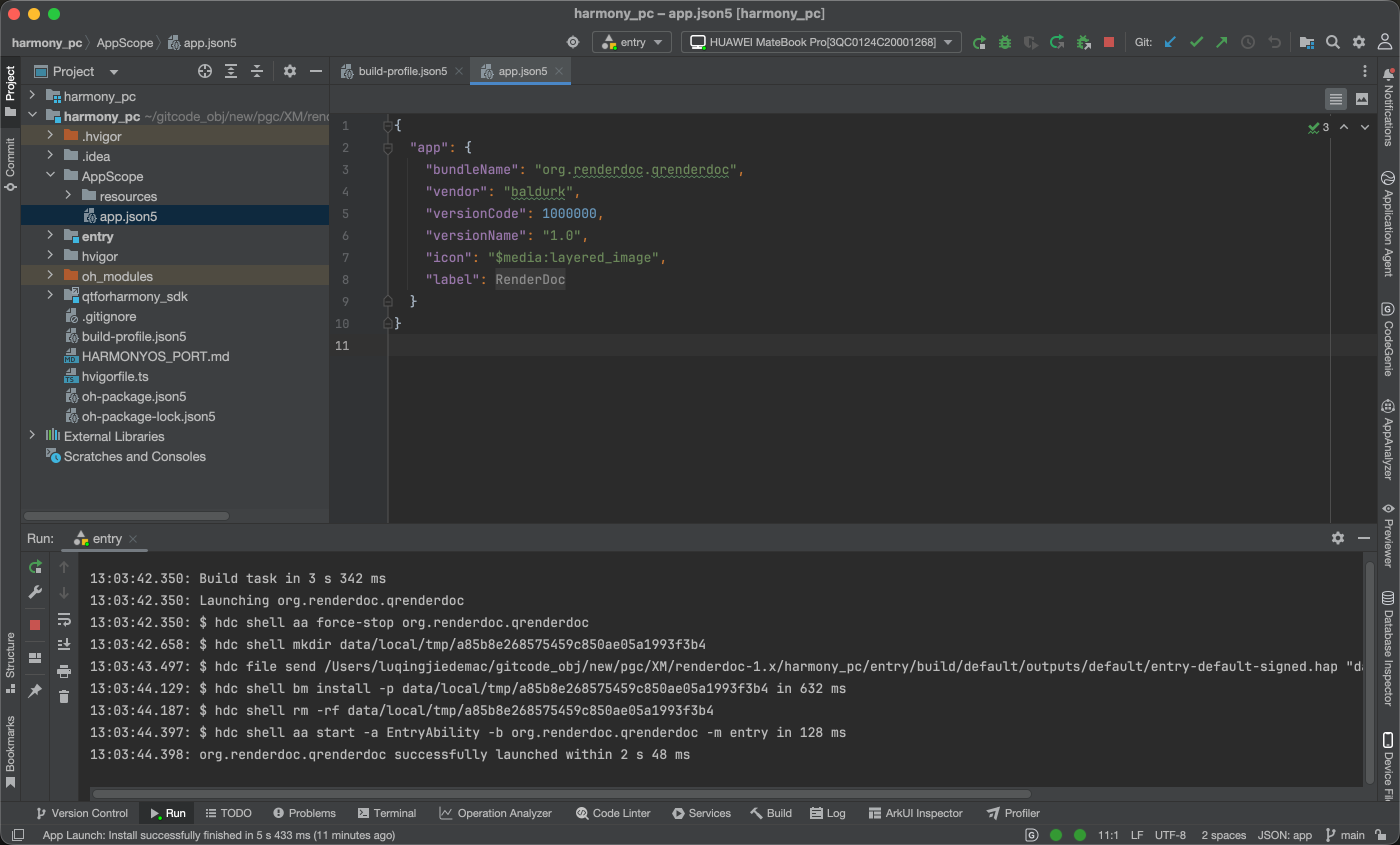The image size is (1400, 845).
Task: Open Run panel settings gear
Action: click(1337, 538)
